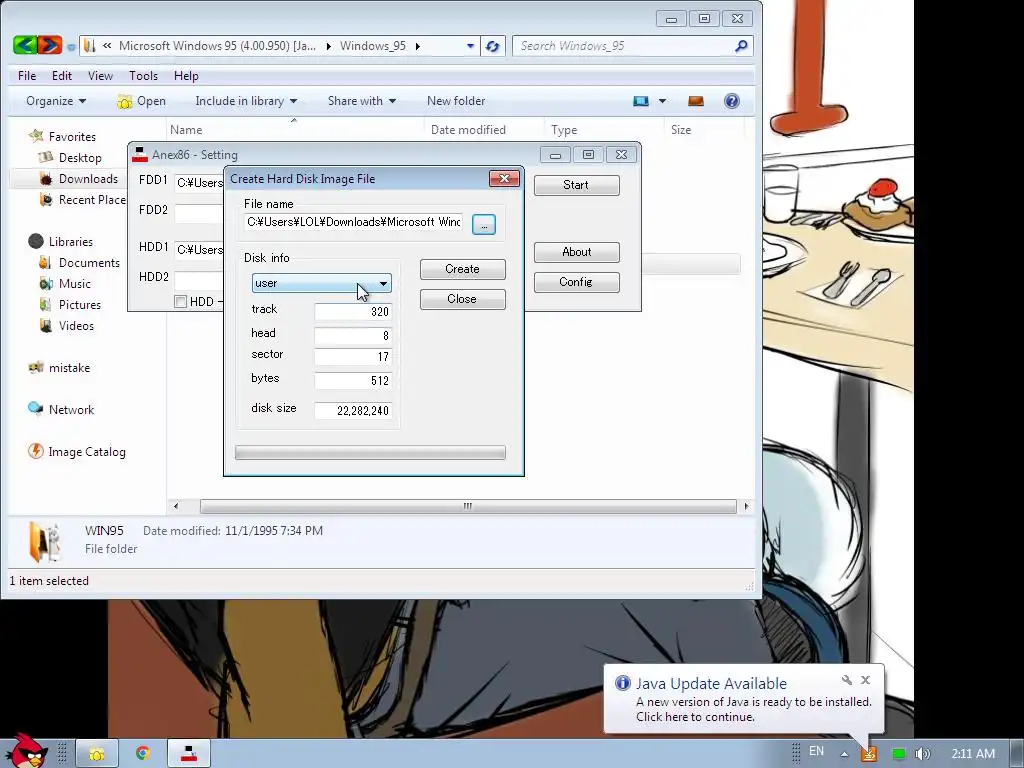Close the Java Update notification
Viewport: 1024px width, 768px height.
pos(865,680)
